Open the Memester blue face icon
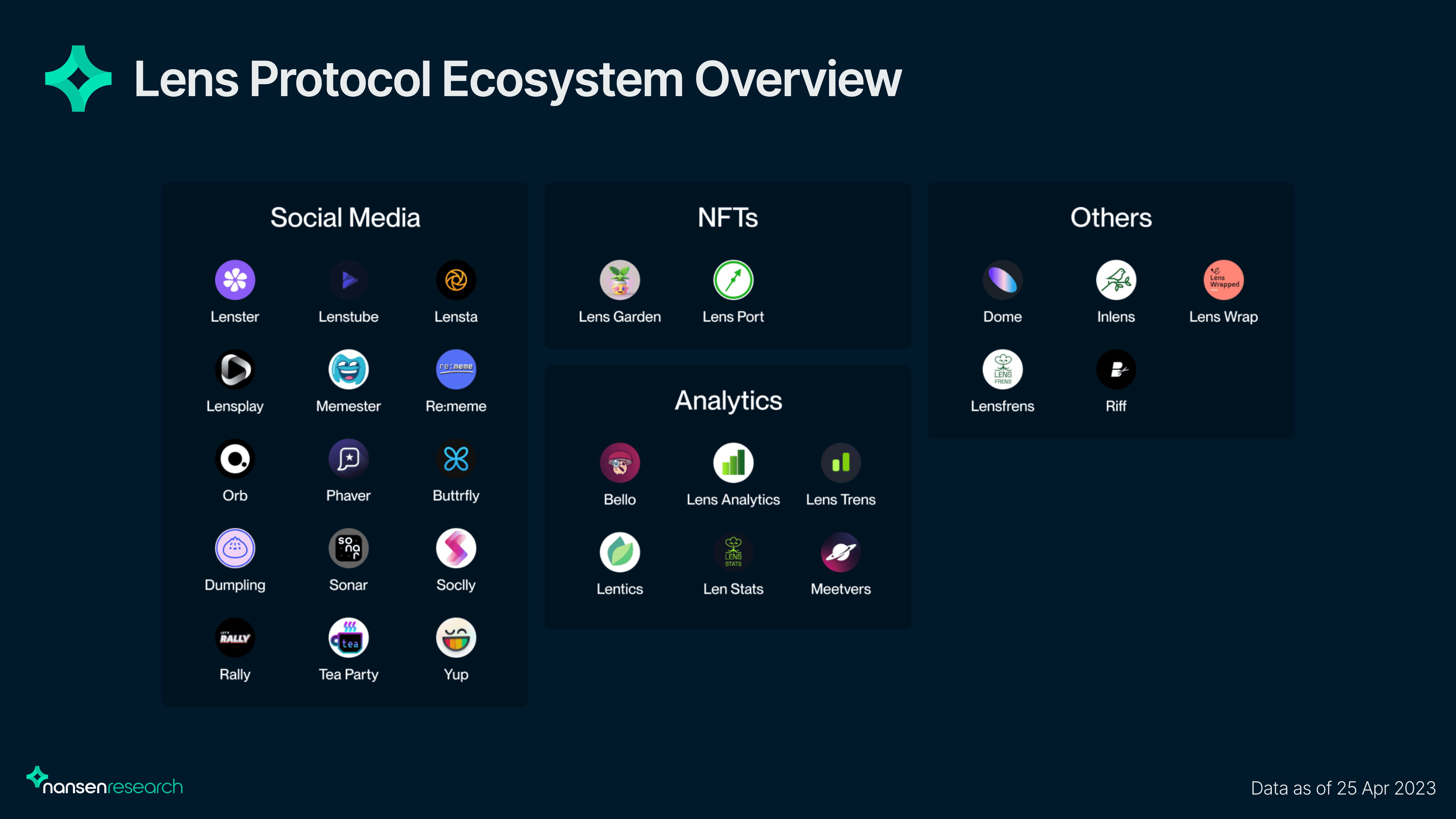 pyautogui.click(x=348, y=369)
